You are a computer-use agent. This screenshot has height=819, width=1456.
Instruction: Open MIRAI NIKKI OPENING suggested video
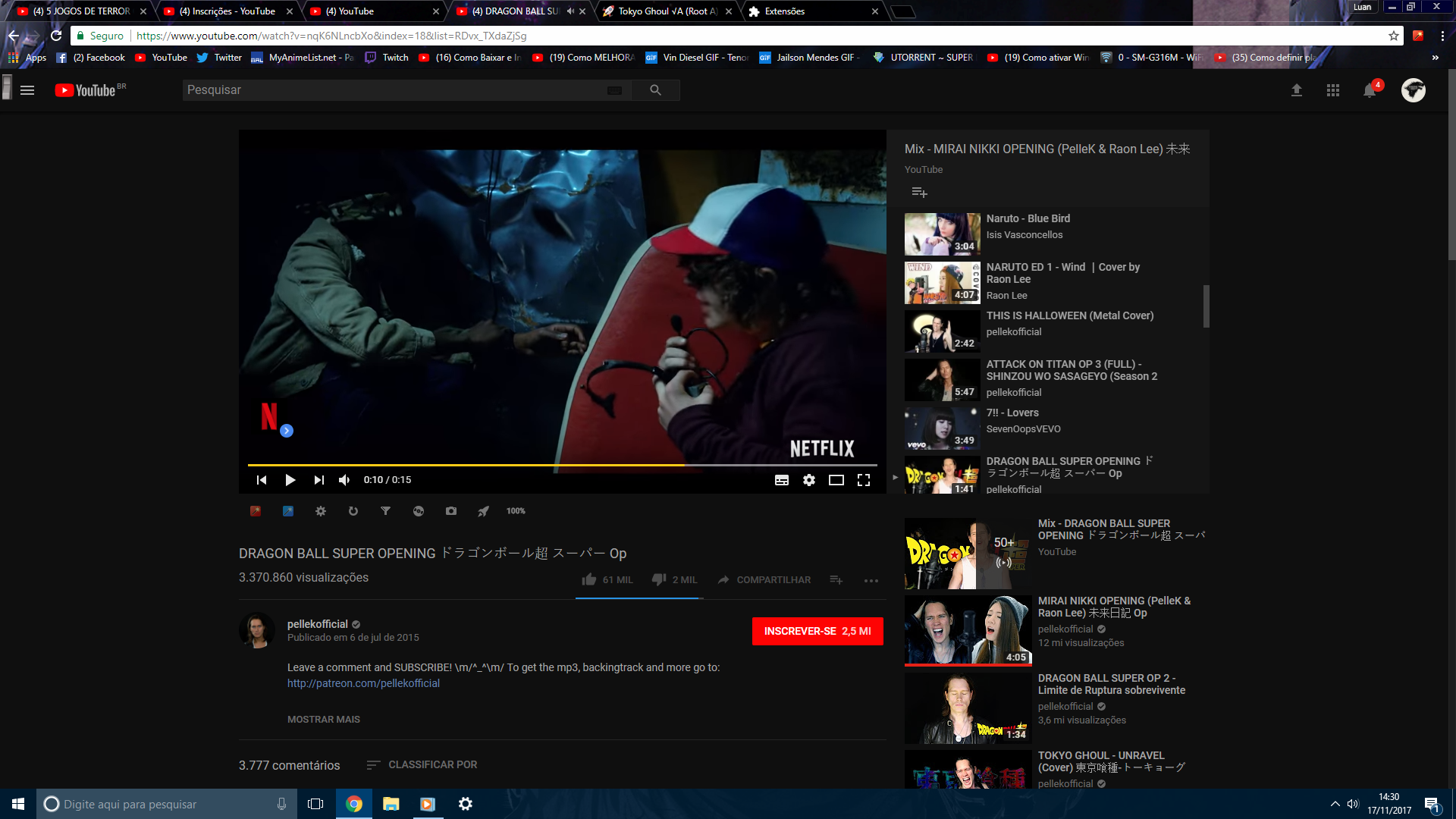[1055, 631]
